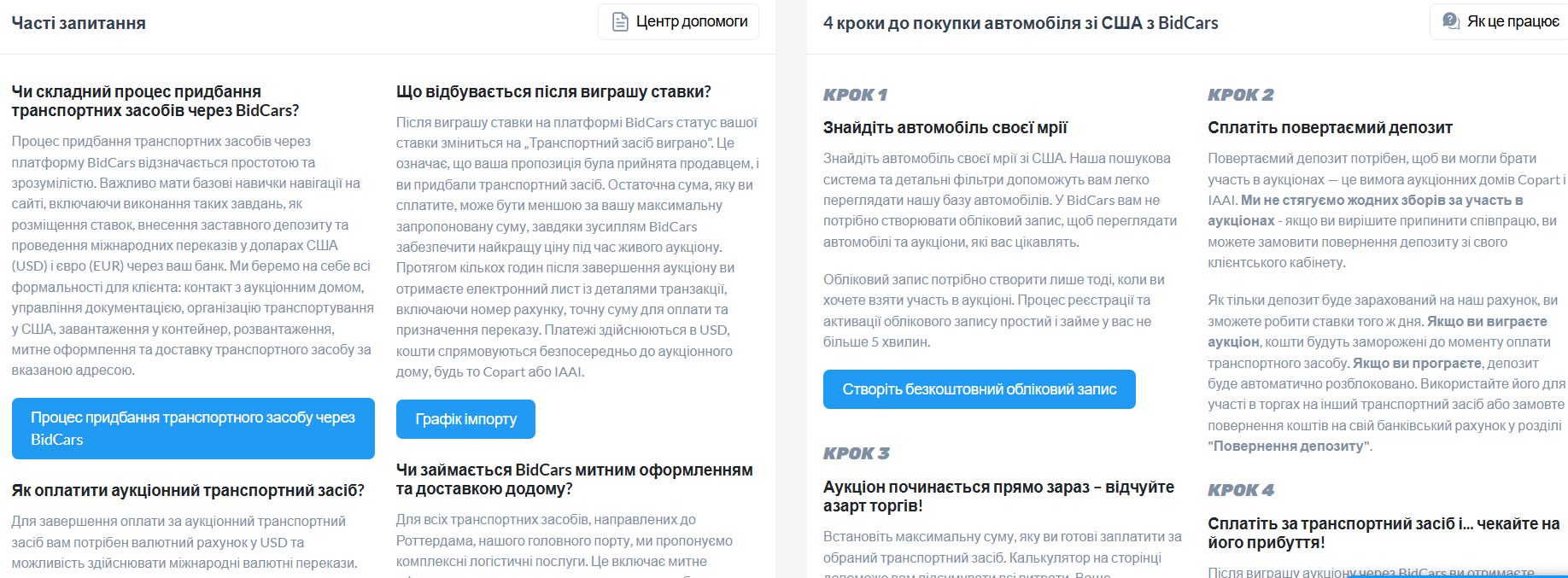This screenshot has height=578, width=1568.
Task: Select the question Як оплатити аукціонний транспортний засіб
Action: (188, 490)
